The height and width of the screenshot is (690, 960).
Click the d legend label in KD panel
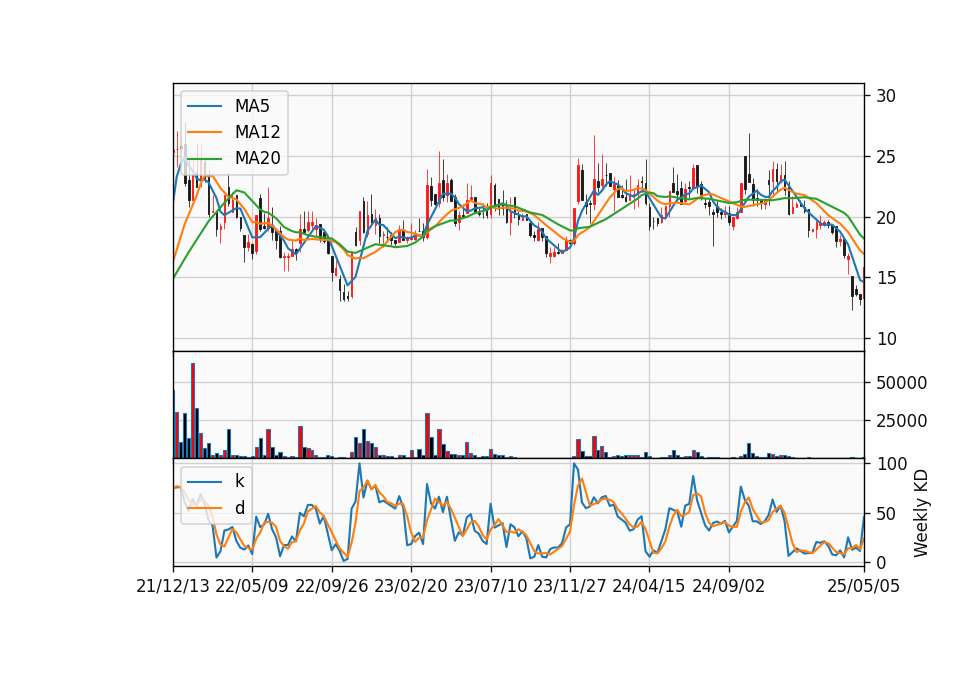(x=239, y=508)
